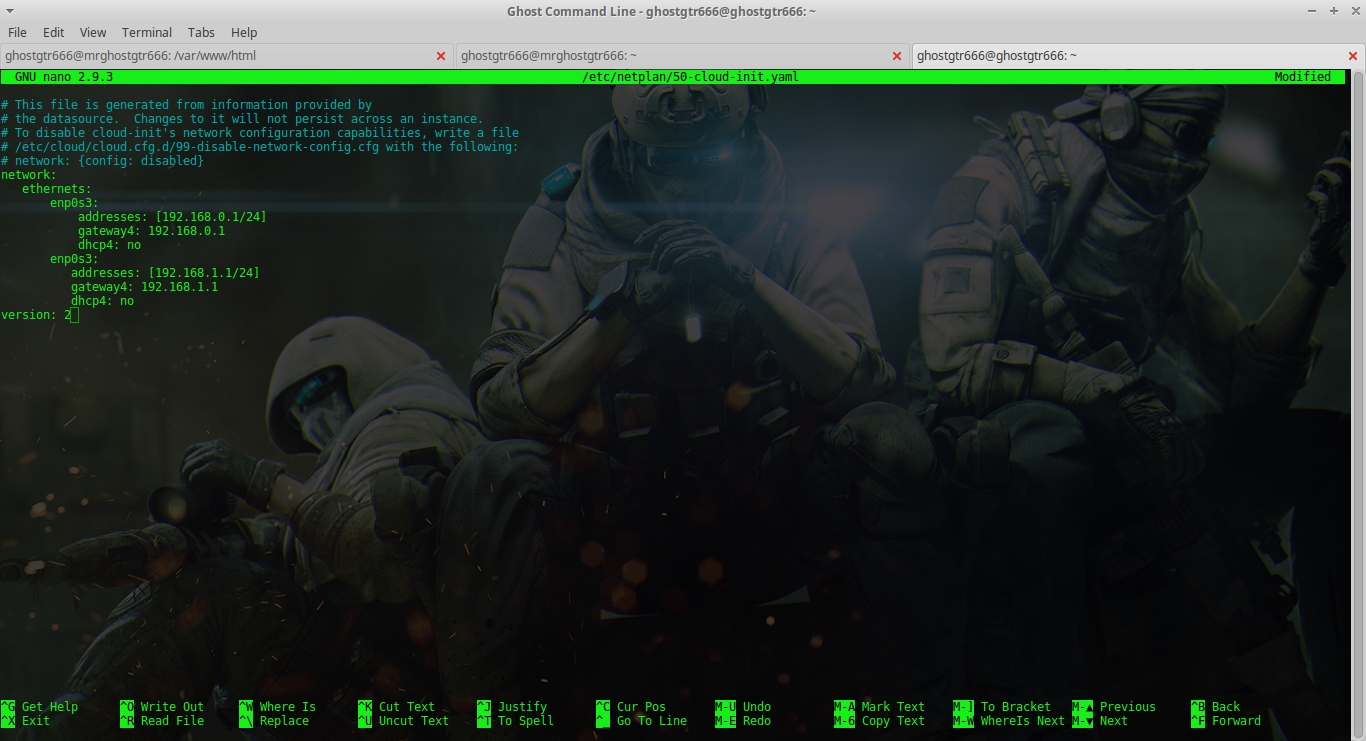Click addresses: [192.168.0.1/24] line
This screenshot has height=741, width=1366.
pos(172,216)
